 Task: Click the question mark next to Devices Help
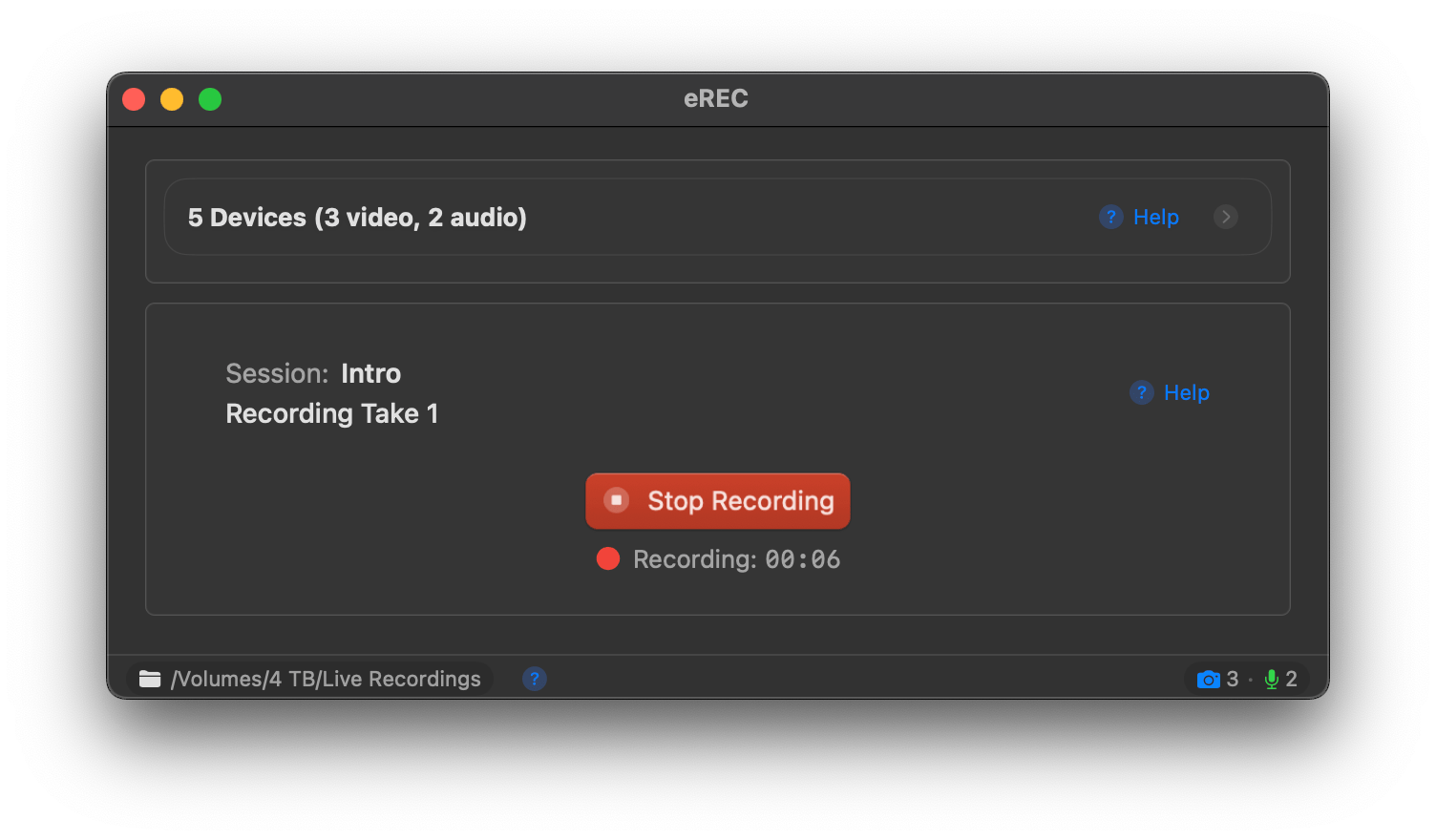(x=1110, y=217)
